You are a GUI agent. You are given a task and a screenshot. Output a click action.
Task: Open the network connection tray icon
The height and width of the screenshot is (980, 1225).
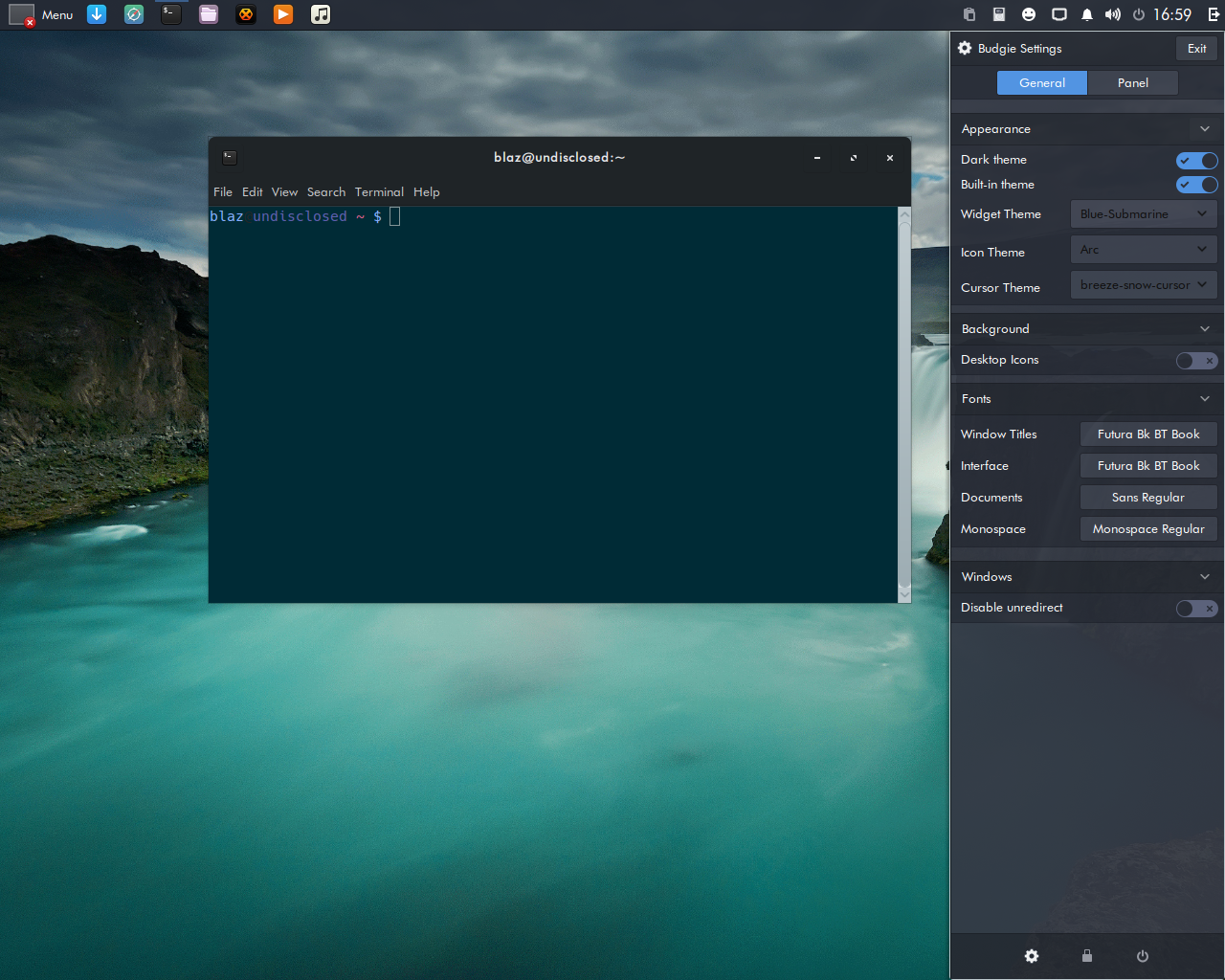(1059, 14)
